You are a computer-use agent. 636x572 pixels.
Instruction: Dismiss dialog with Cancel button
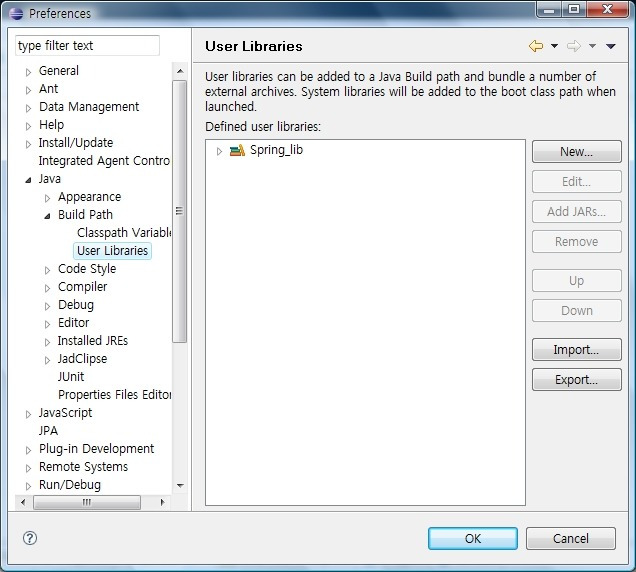click(x=571, y=539)
